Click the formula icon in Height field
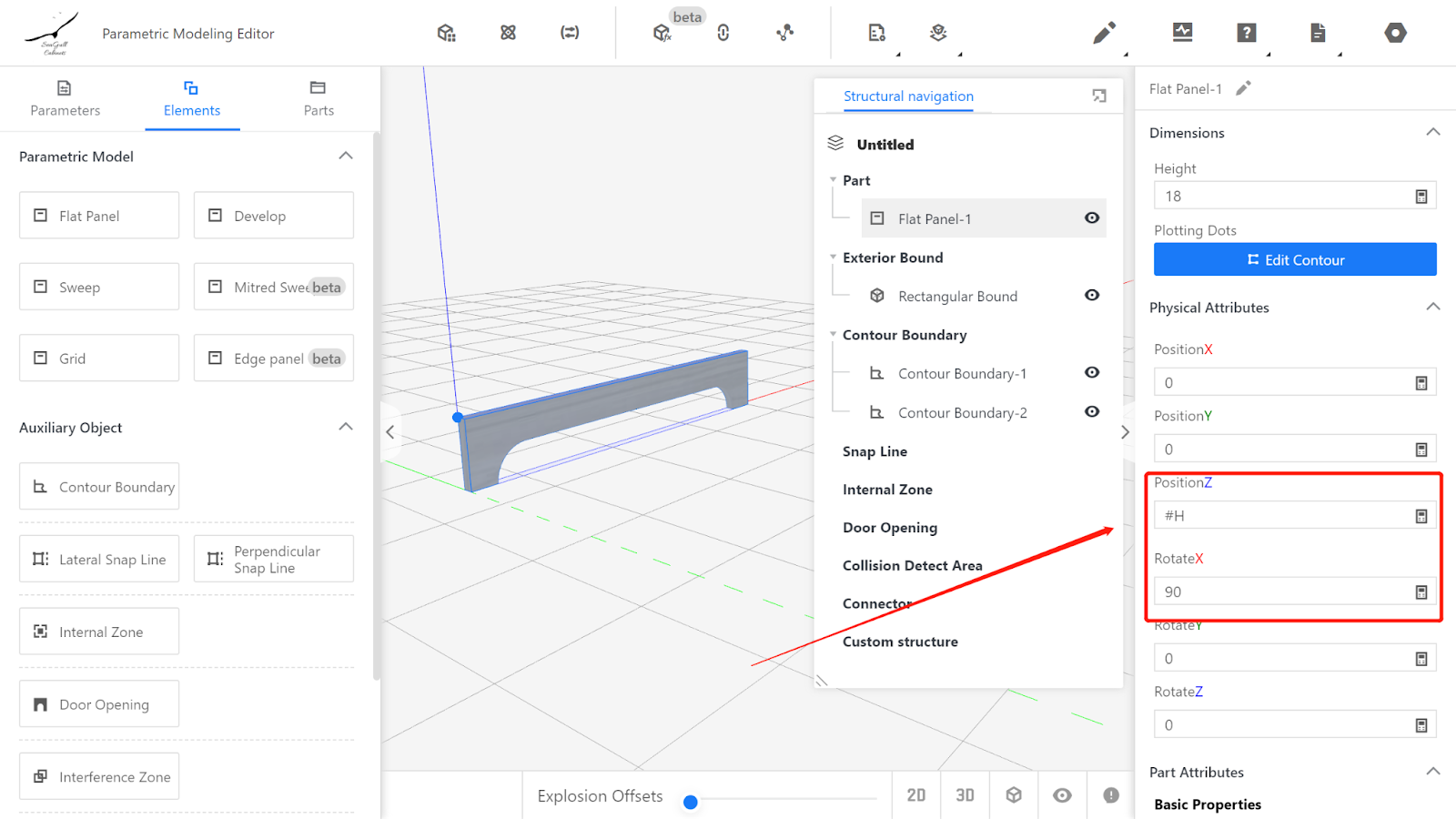Viewport: 1456px width, 819px height. [x=1421, y=197]
